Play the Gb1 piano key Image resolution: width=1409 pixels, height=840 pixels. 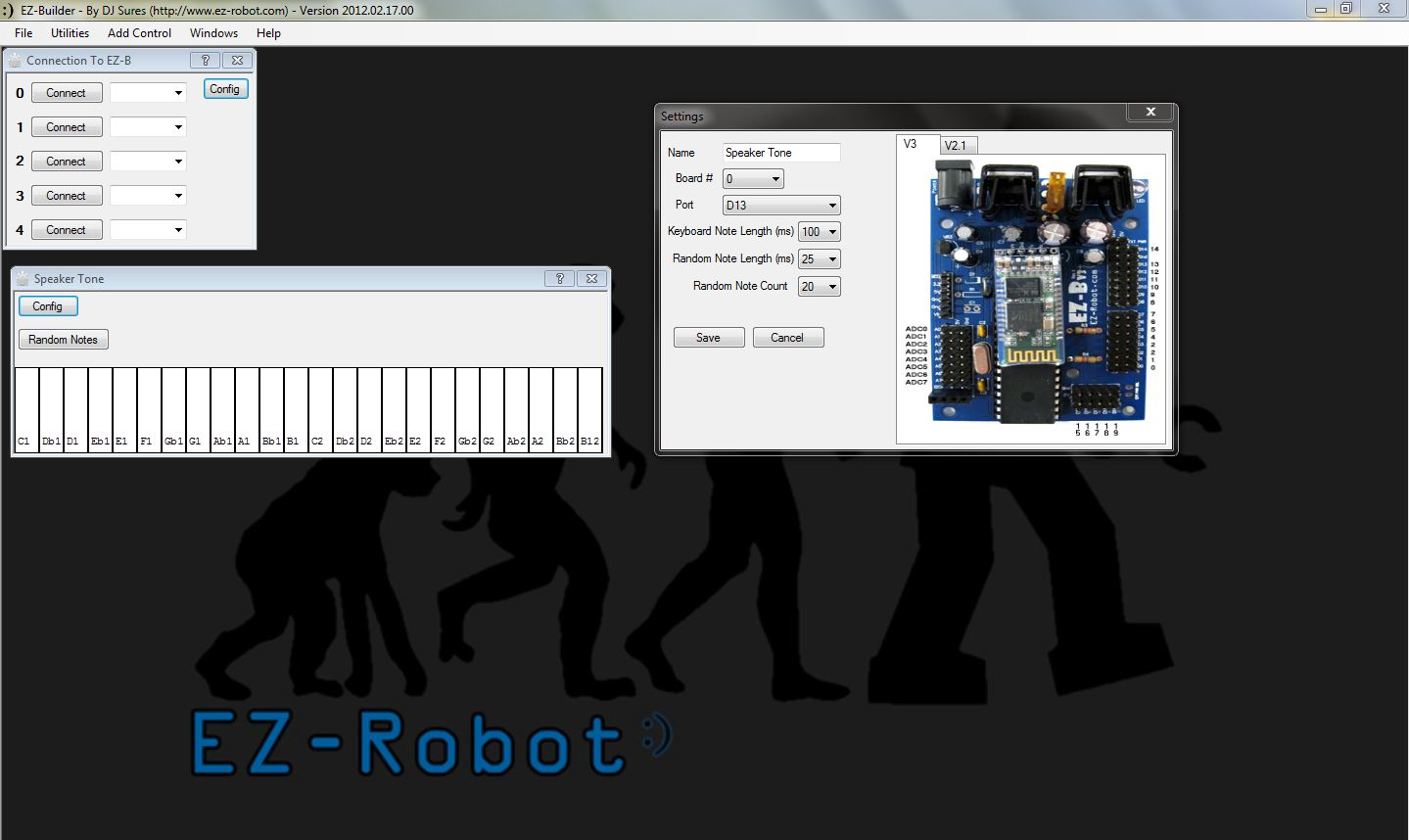click(x=173, y=409)
